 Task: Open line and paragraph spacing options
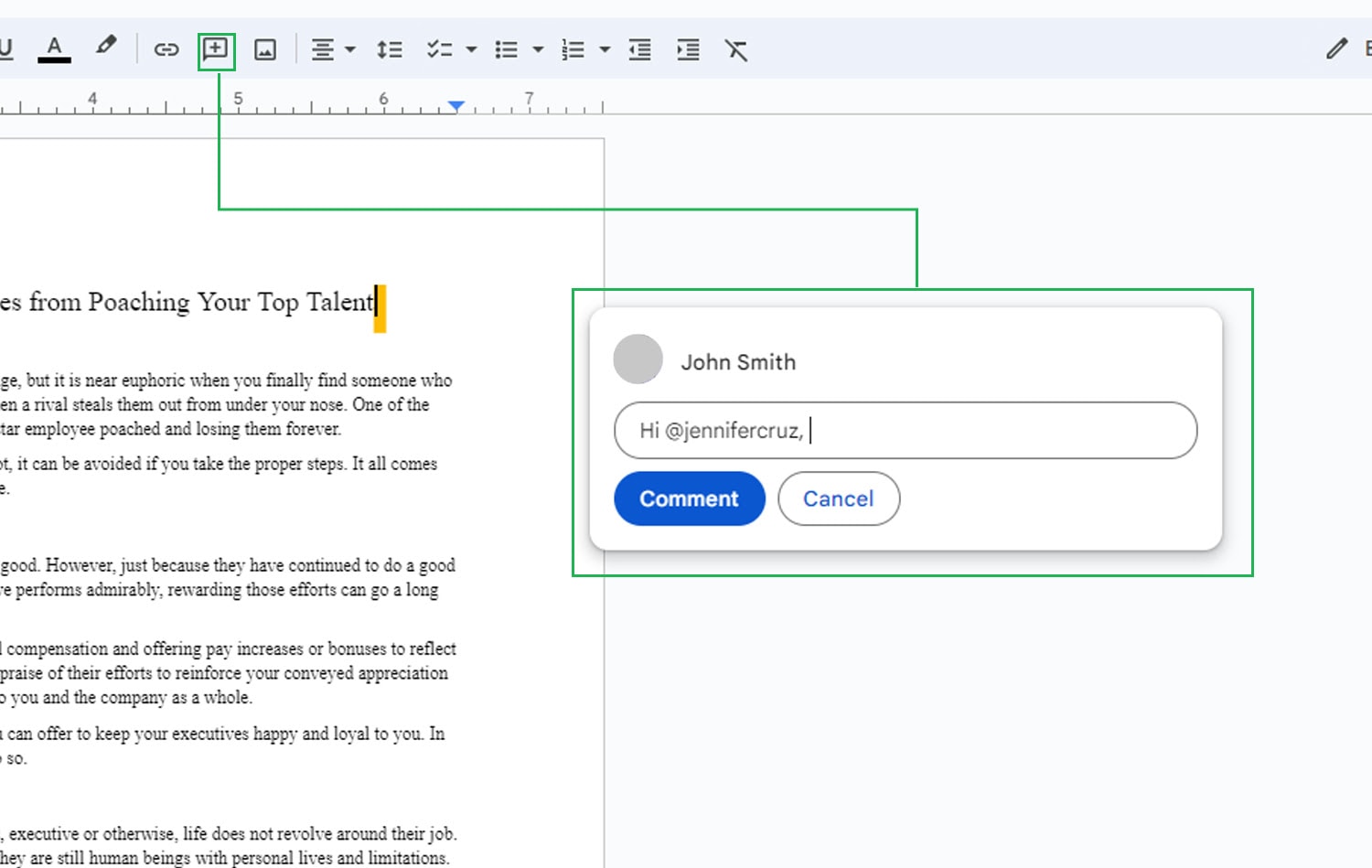[389, 49]
